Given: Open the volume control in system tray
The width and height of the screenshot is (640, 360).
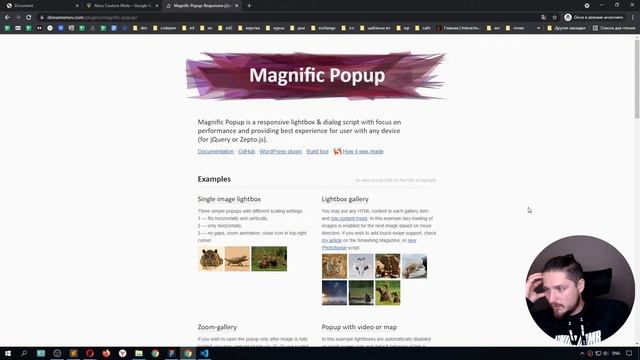Looking at the screenshot, I should 606,353.
